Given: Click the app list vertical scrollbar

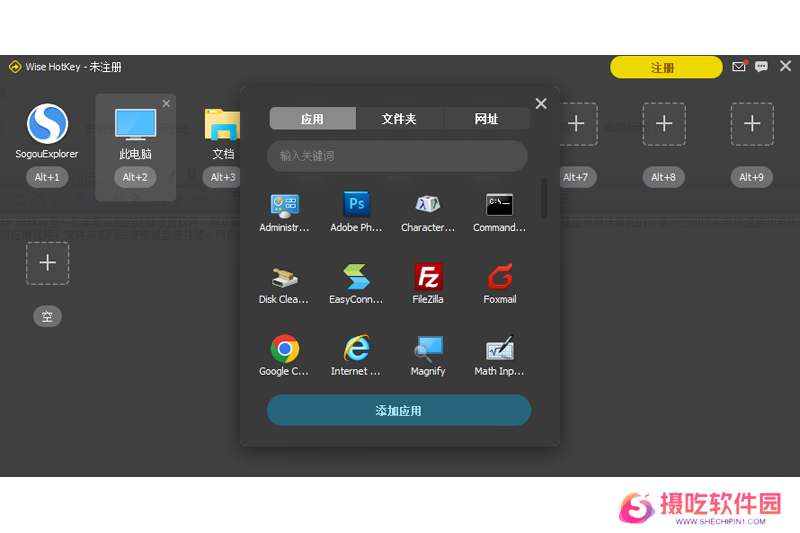Looking at the screenshot, I should coord(544,198).
